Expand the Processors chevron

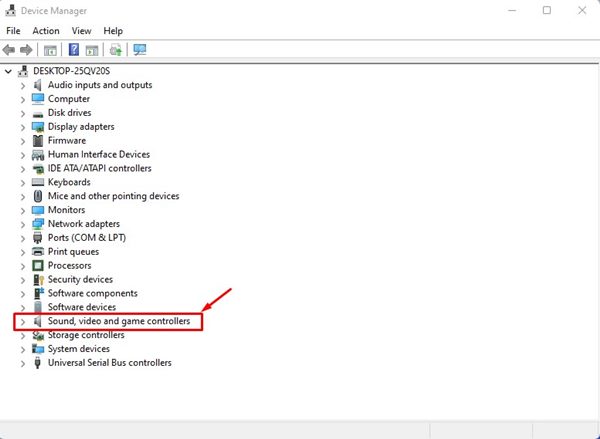tap(23, 266)
